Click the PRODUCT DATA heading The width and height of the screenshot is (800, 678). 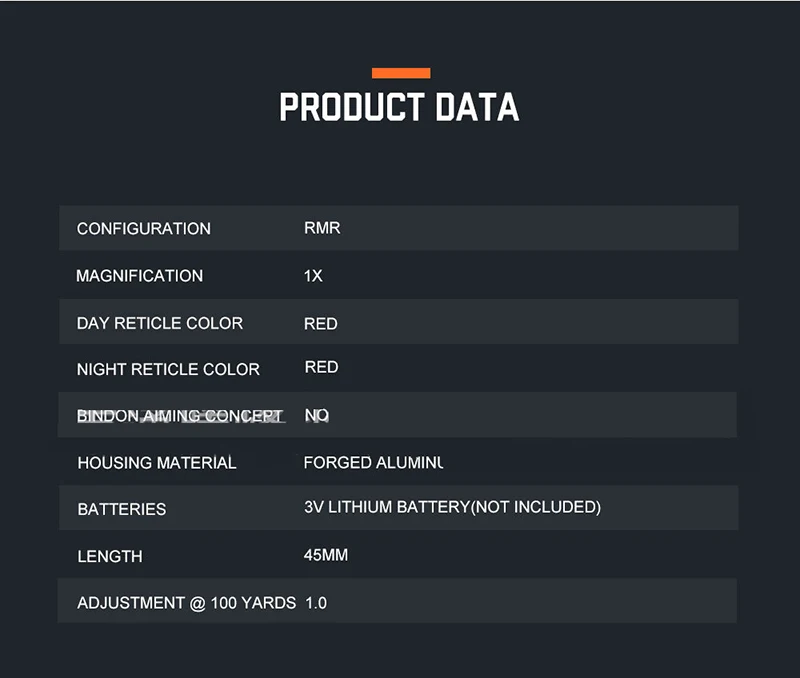(x=399, y=107)
